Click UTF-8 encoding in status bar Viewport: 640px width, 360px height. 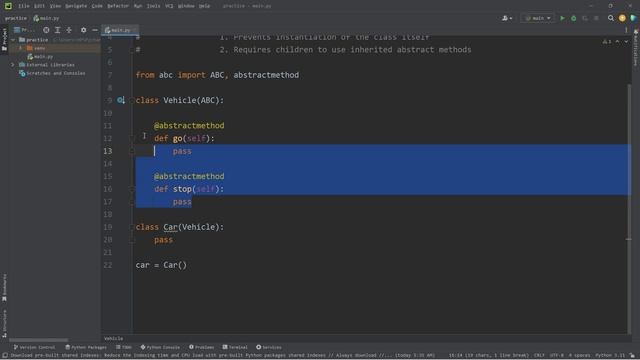coord(556,355)
